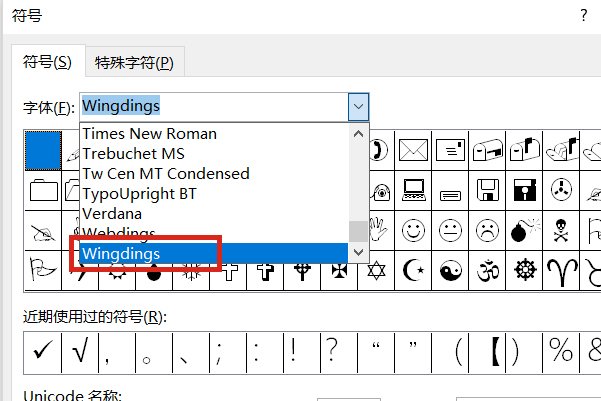This screenshot has width=601, height=401.
Task: Select the neutral face symbol
Action: pos(450,231)
